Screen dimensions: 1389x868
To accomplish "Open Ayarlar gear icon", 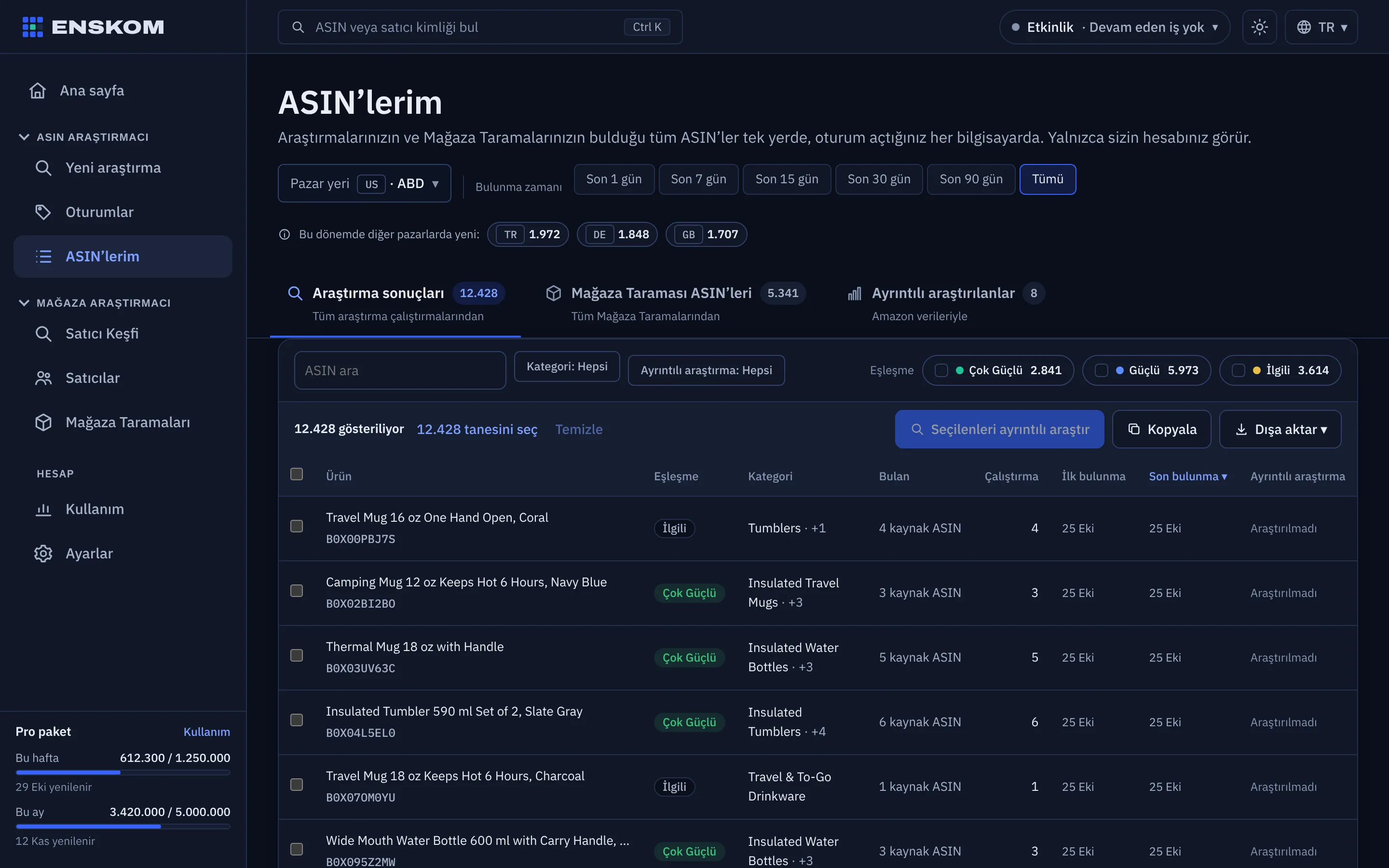I will [x=43, y=554].
